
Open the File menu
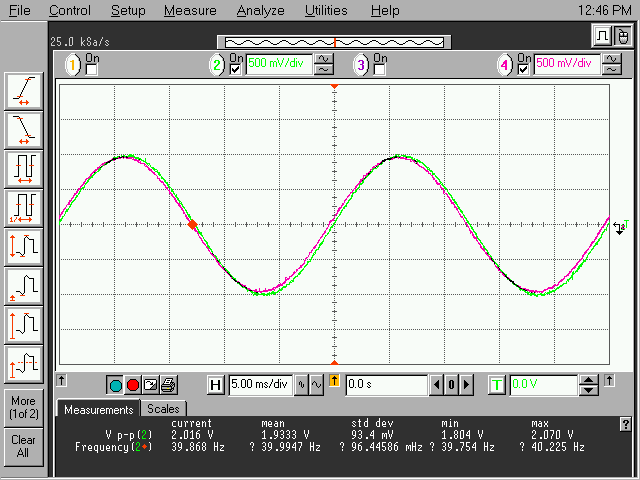click(x=20, y=10)
